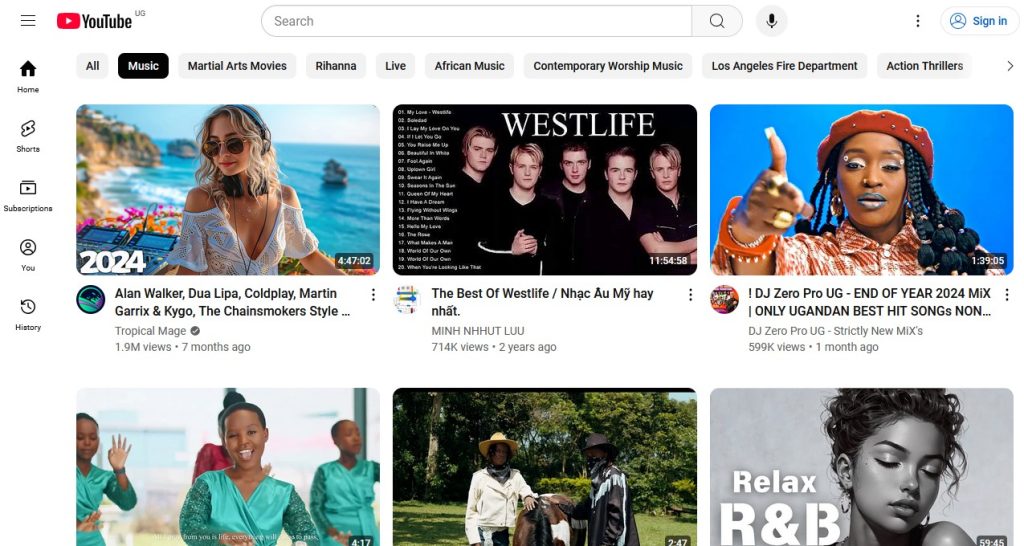Click the search magnifier button
The width and height of the screenshot is (1024, 546).
717,21
